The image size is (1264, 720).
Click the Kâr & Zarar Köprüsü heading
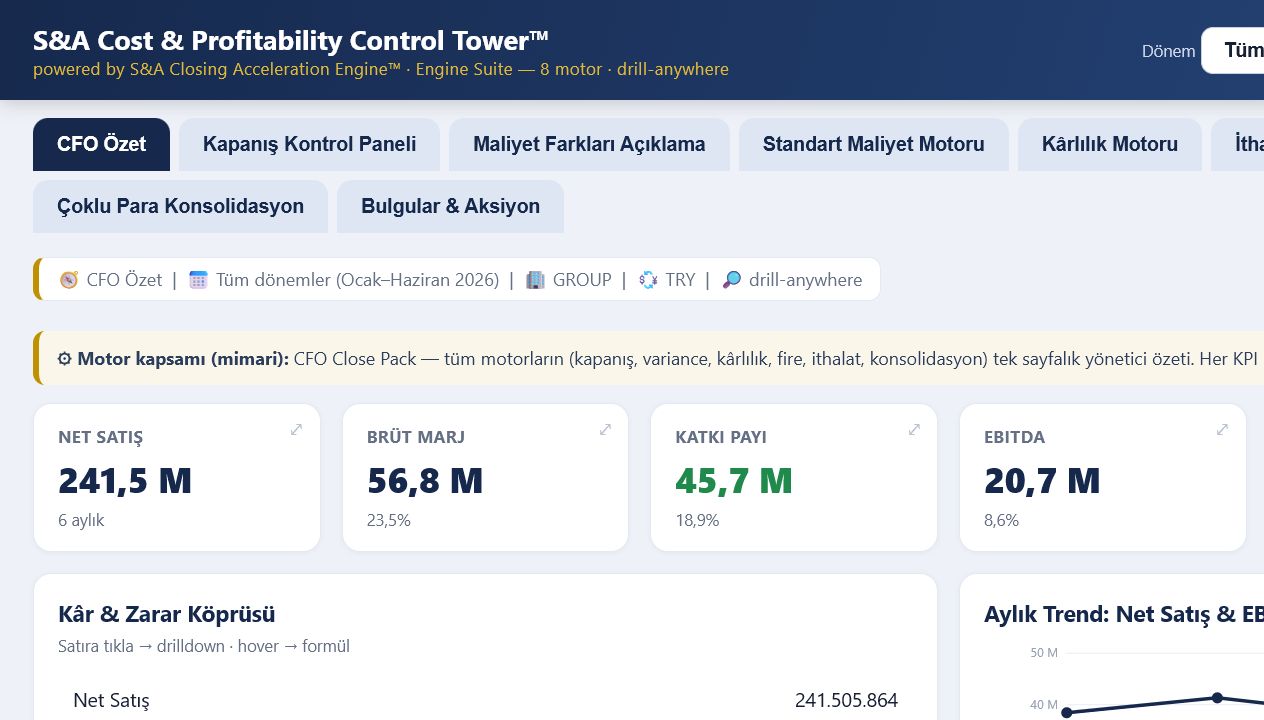pyautogui.click(x=167, y=614)
